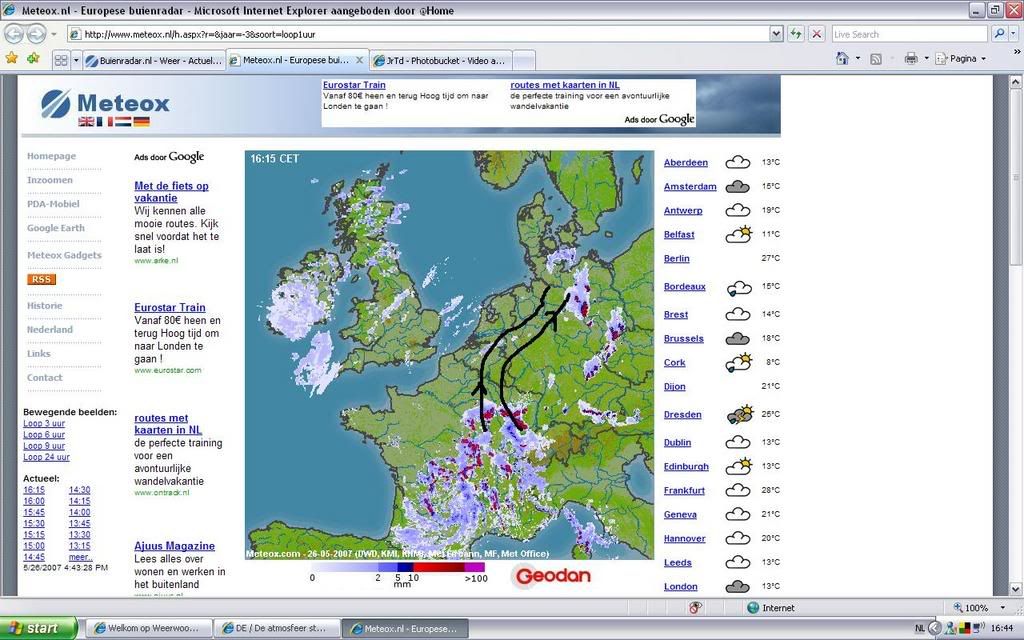Open the Nederland sidebar menu item
Viewport: 1024px width, 640px height.
(x=50, y=330)
